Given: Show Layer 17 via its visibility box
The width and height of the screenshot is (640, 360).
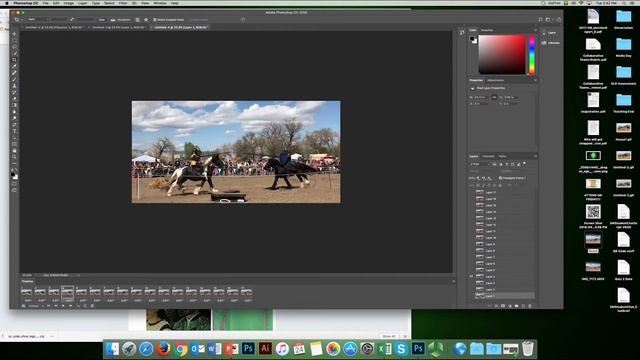Looking at the screenshot, I should coord(471,193).
